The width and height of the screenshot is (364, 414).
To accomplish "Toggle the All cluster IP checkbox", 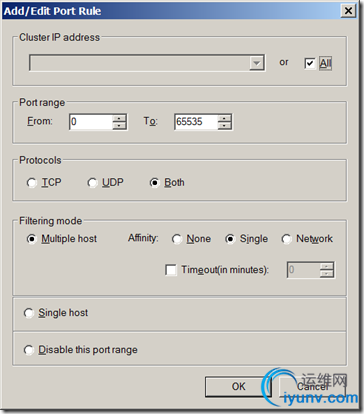I will click(x=310, y=63).
